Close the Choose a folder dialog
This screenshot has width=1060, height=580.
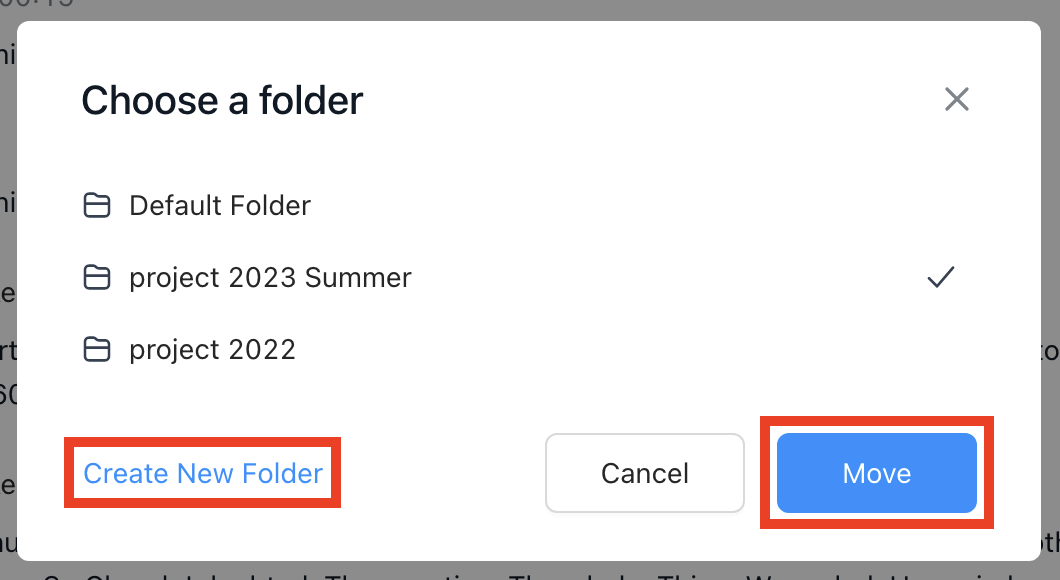click(x=957, y=99)
